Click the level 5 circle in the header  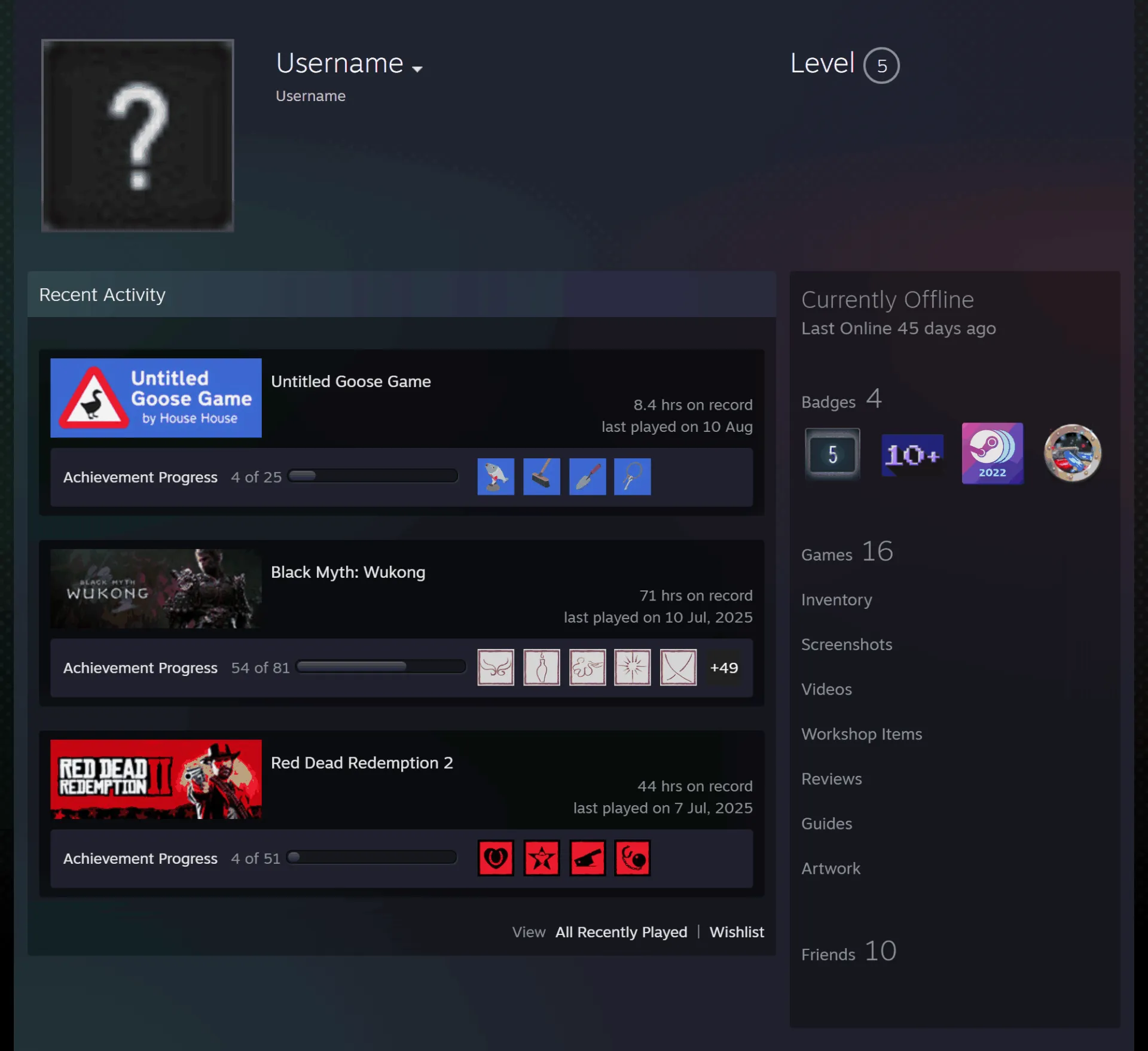click(x=881, y=65)
